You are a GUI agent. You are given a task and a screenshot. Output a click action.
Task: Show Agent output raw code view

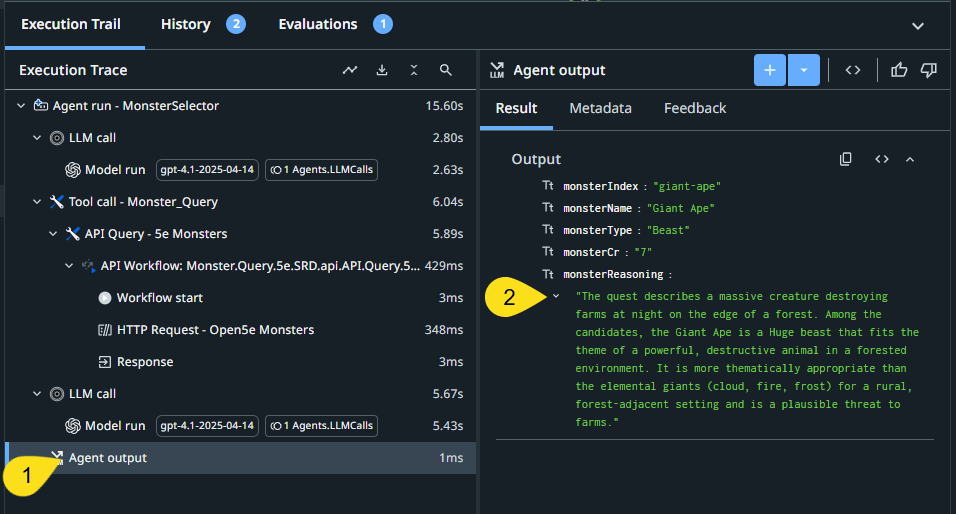852,70
